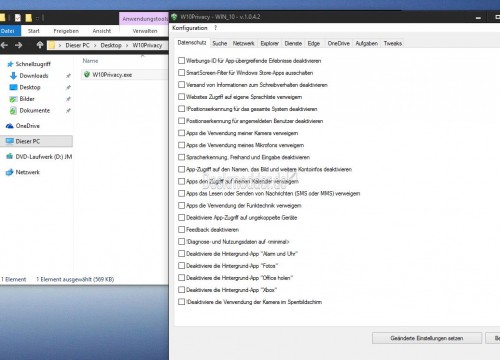
Task: Open the Datei ribbon tab in Explorer
Action: point(9,31)
